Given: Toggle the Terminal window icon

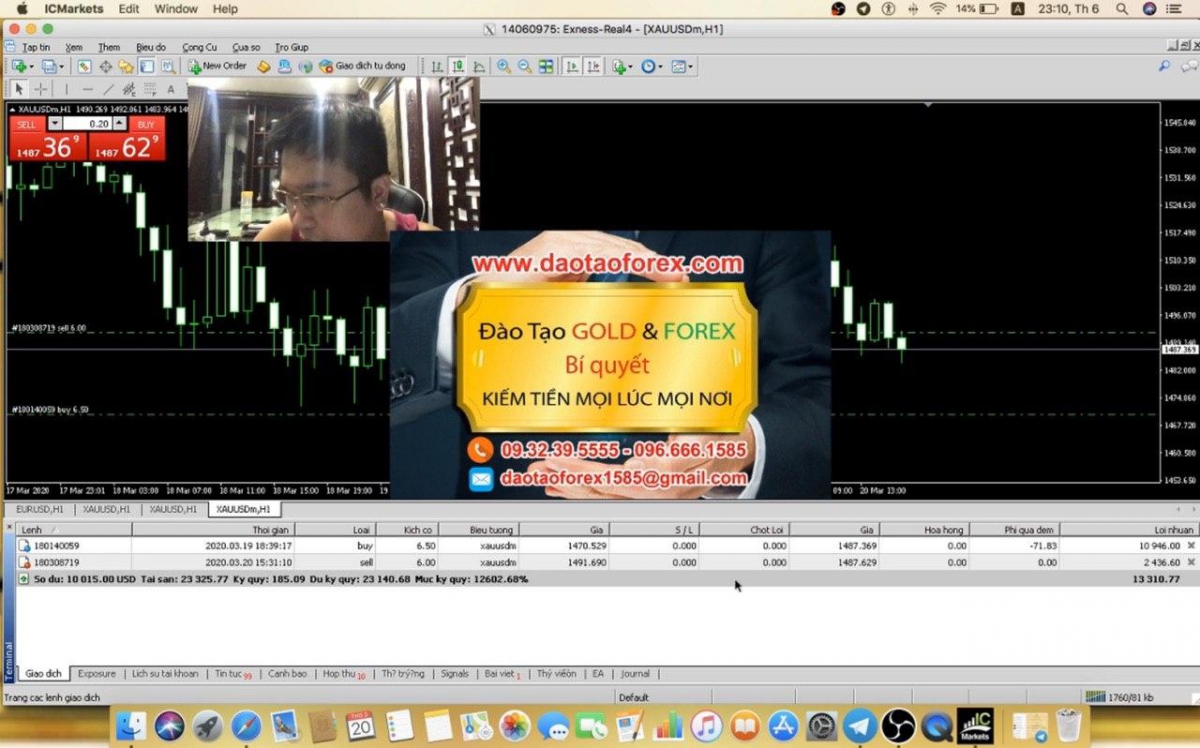Looking at the screenshot, I should point(147,67).
